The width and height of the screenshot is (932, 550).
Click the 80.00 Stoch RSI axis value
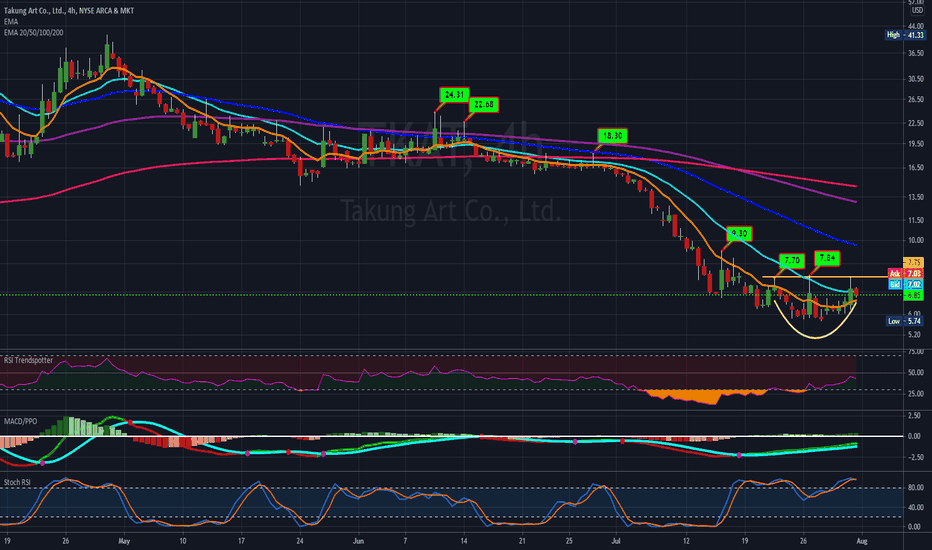coord(916,488)
